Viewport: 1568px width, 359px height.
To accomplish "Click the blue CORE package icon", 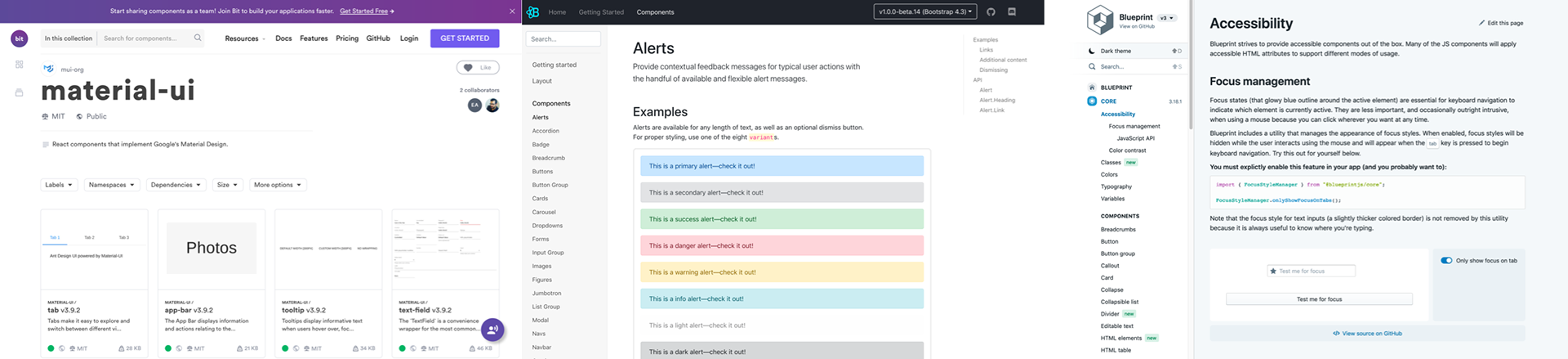I will pos(1092,101).
